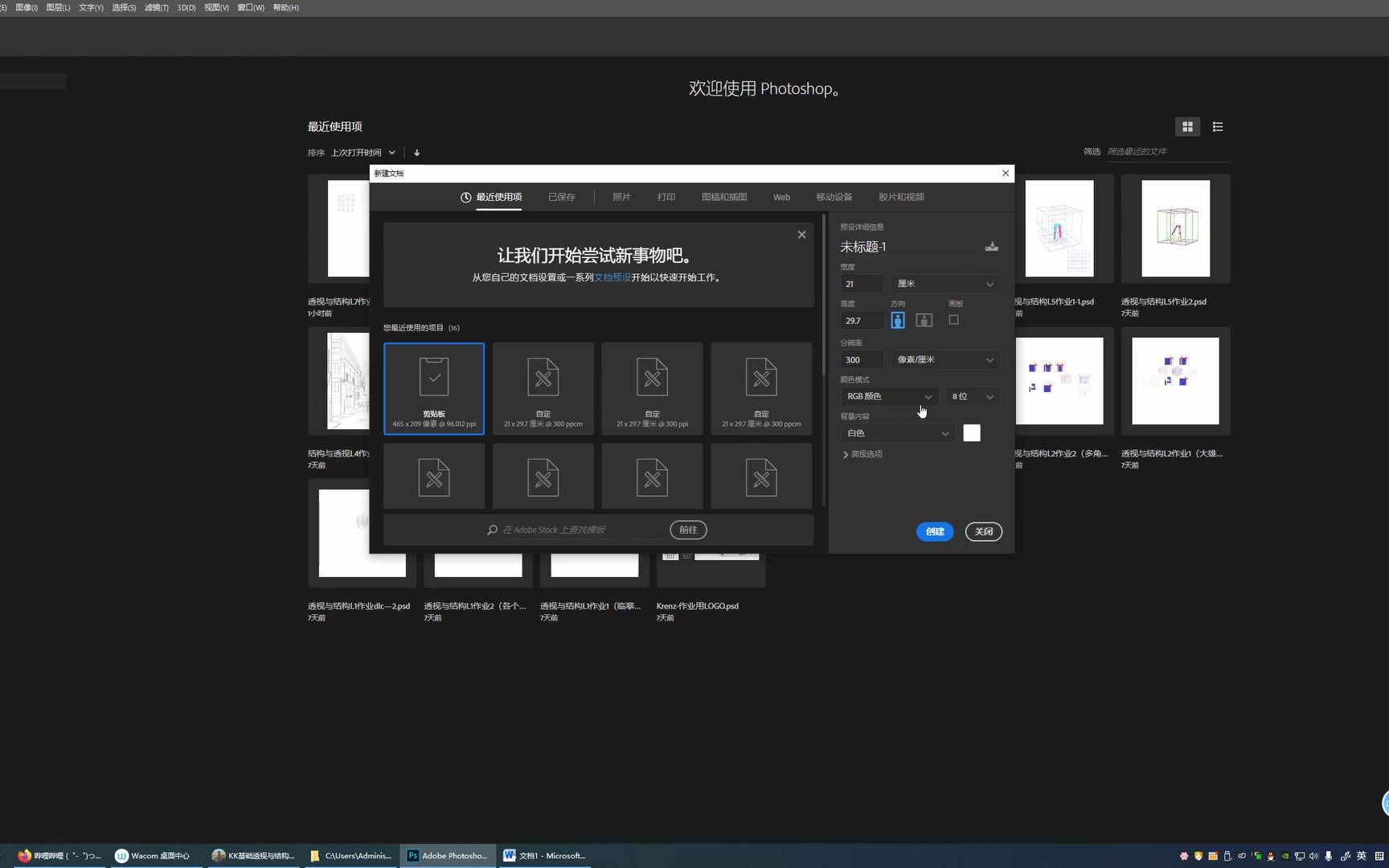This screenshot has width=1389, height=868.
Task: Close the 新建文档 dialog with title X
Action: [1005, 173]
